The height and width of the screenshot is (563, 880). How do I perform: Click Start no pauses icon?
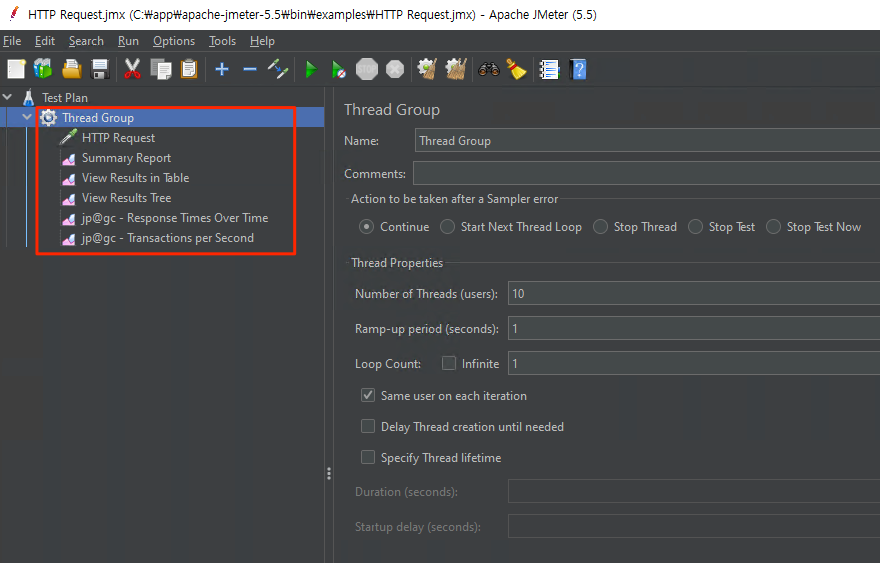pos(338,70)
